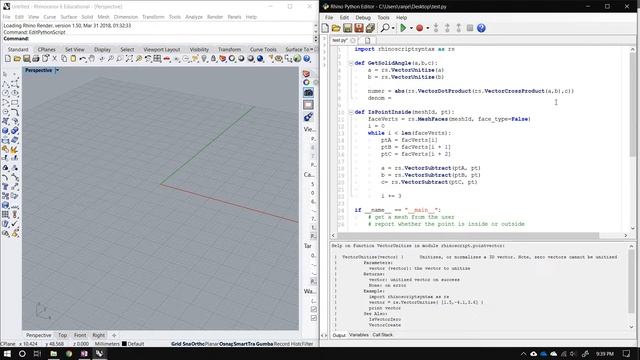Click camera icon in Rhino side panel
The height and width of the screenshot is (360, 640).
tap(308, 93)
